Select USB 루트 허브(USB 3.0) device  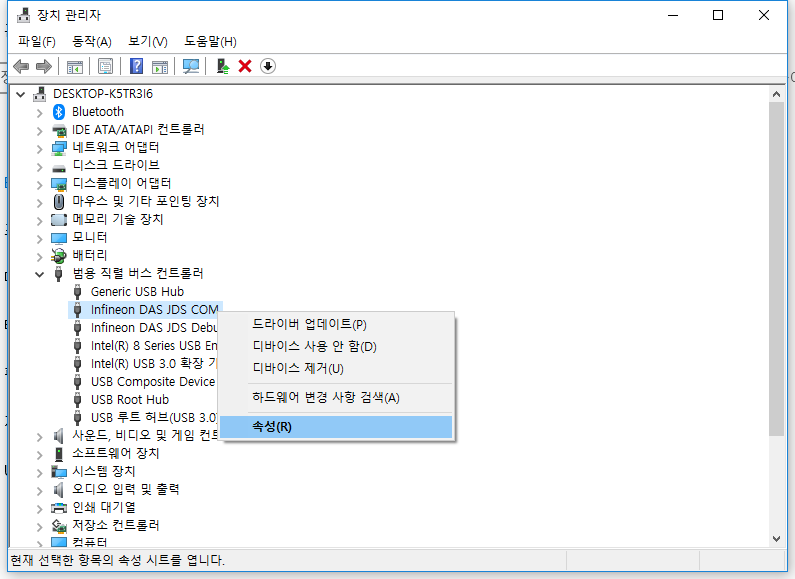154,418
